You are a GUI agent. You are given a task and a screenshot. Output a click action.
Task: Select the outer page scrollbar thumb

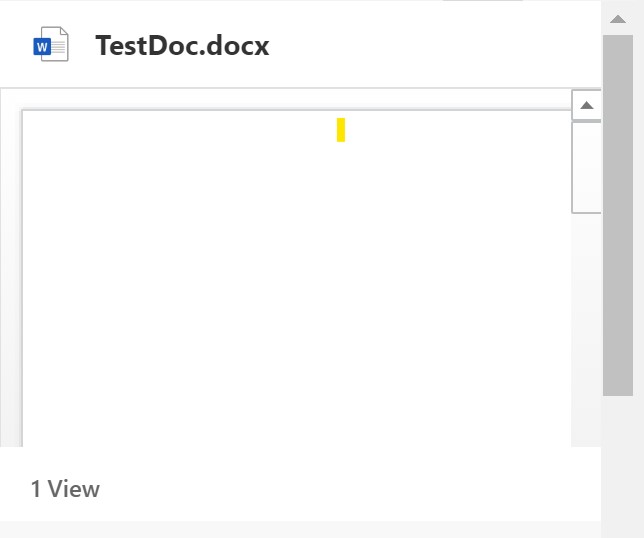point(618,216)
